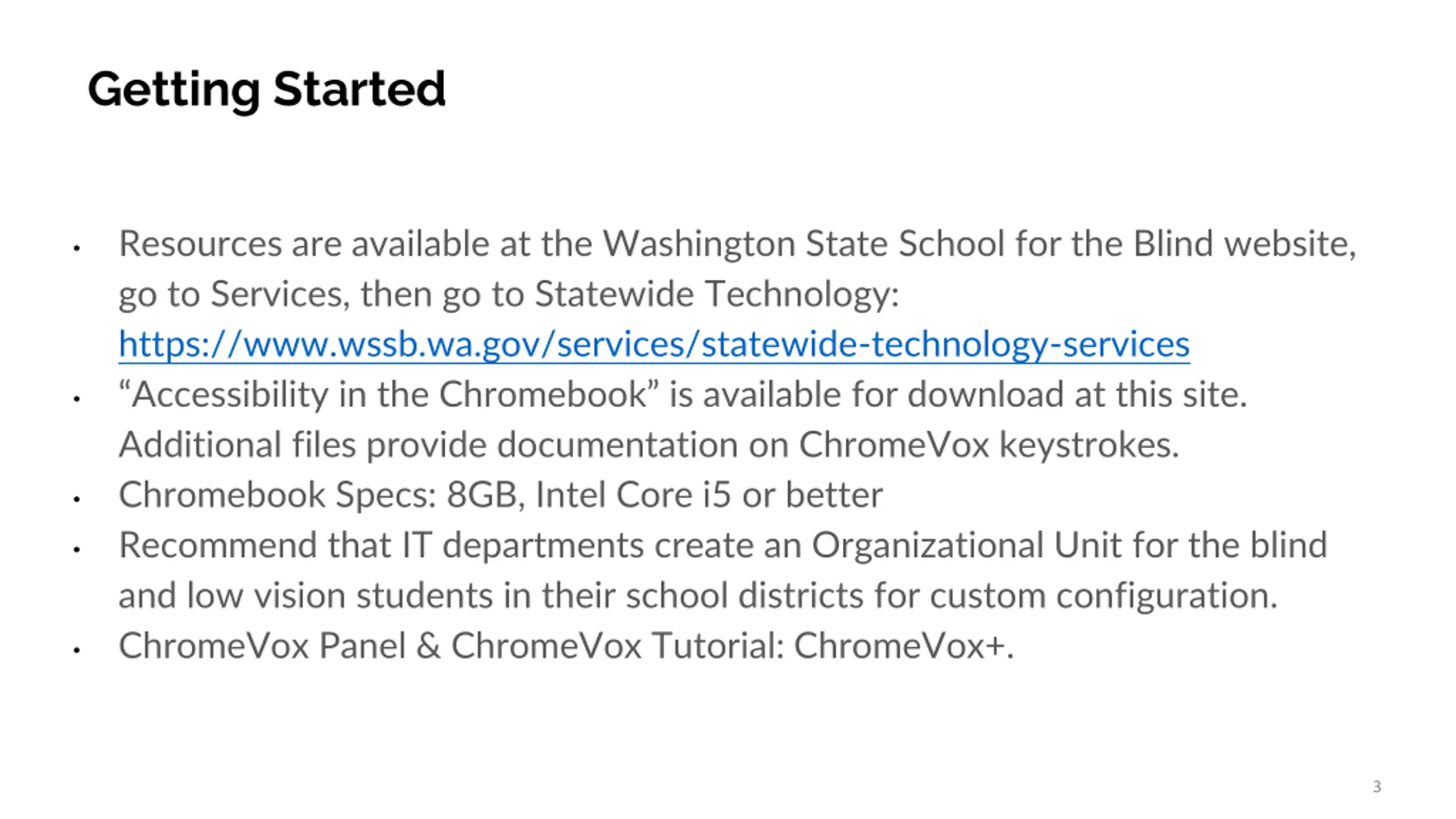Image resolution: width=1456 pixels, height=819 pixels.
Task: Click the bullet marker before "Accessibility in the Chromebook"
Action: pos(77,399)
